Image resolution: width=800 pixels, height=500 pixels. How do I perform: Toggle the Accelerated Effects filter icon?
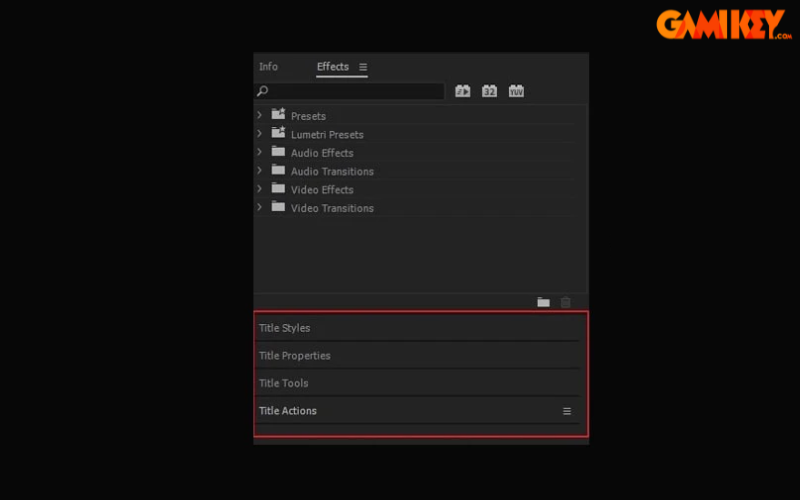point(462,91)
